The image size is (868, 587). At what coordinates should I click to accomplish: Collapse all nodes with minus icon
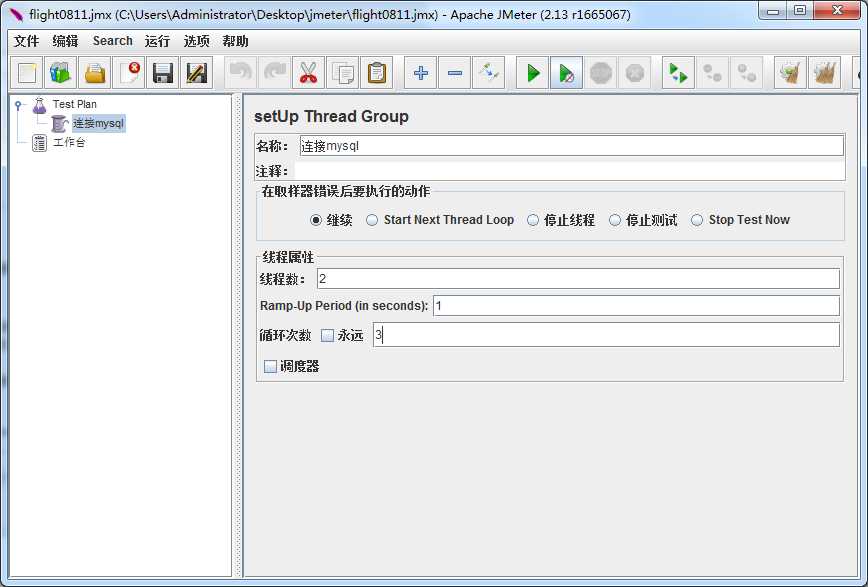(x=454, y=73)
